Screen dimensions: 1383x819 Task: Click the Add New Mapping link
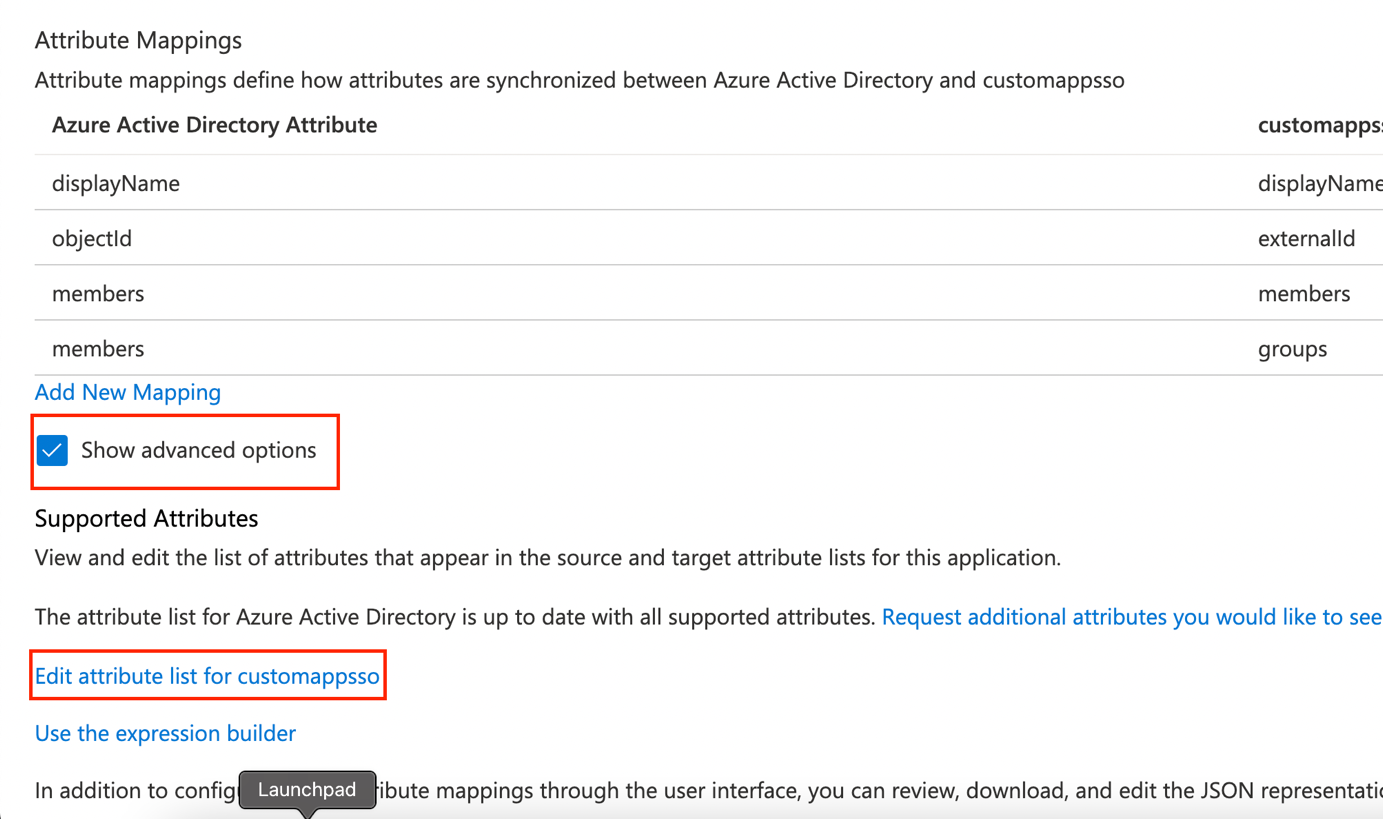(128, 392)
